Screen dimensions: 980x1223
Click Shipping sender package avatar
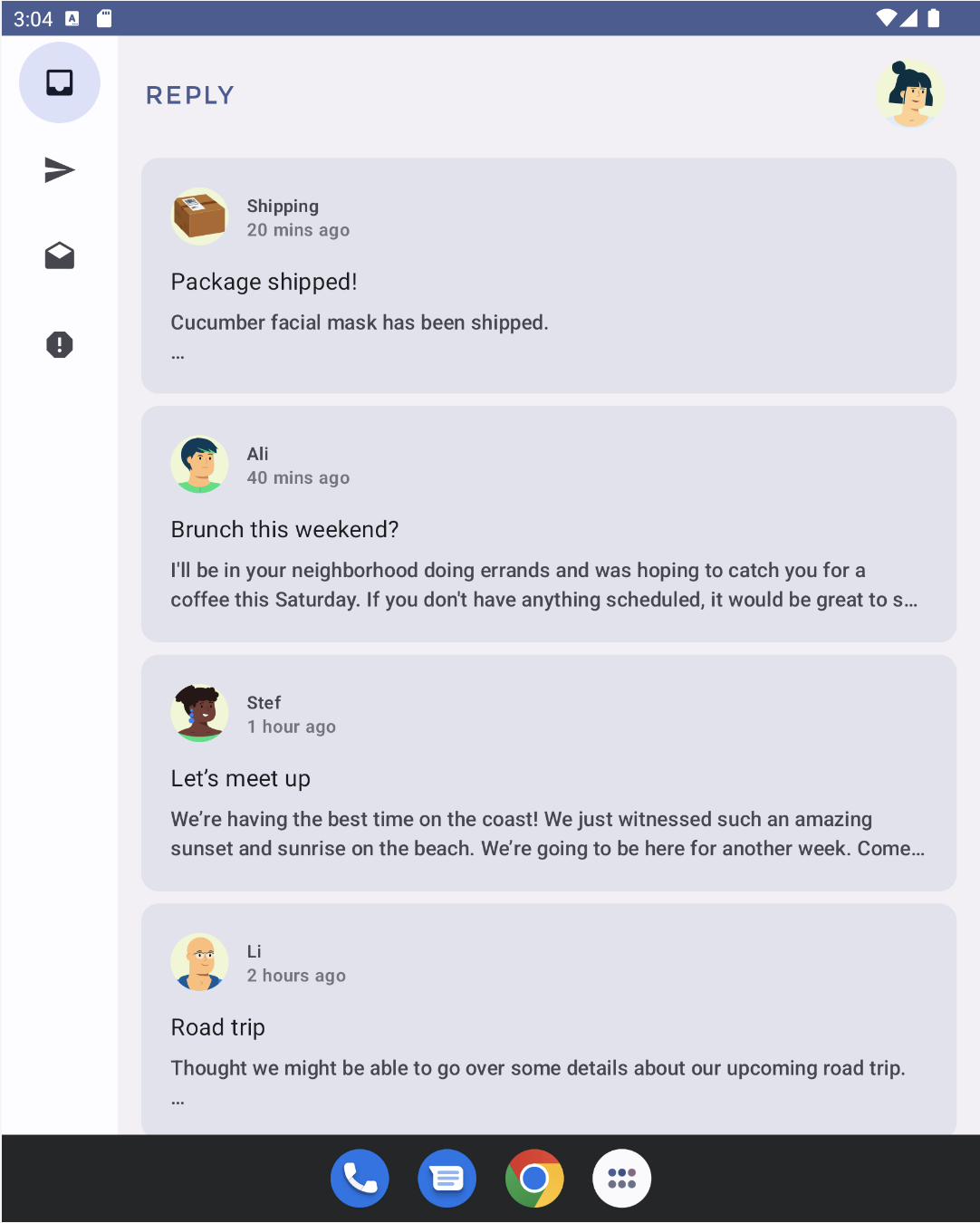click(x=199, y=217)
